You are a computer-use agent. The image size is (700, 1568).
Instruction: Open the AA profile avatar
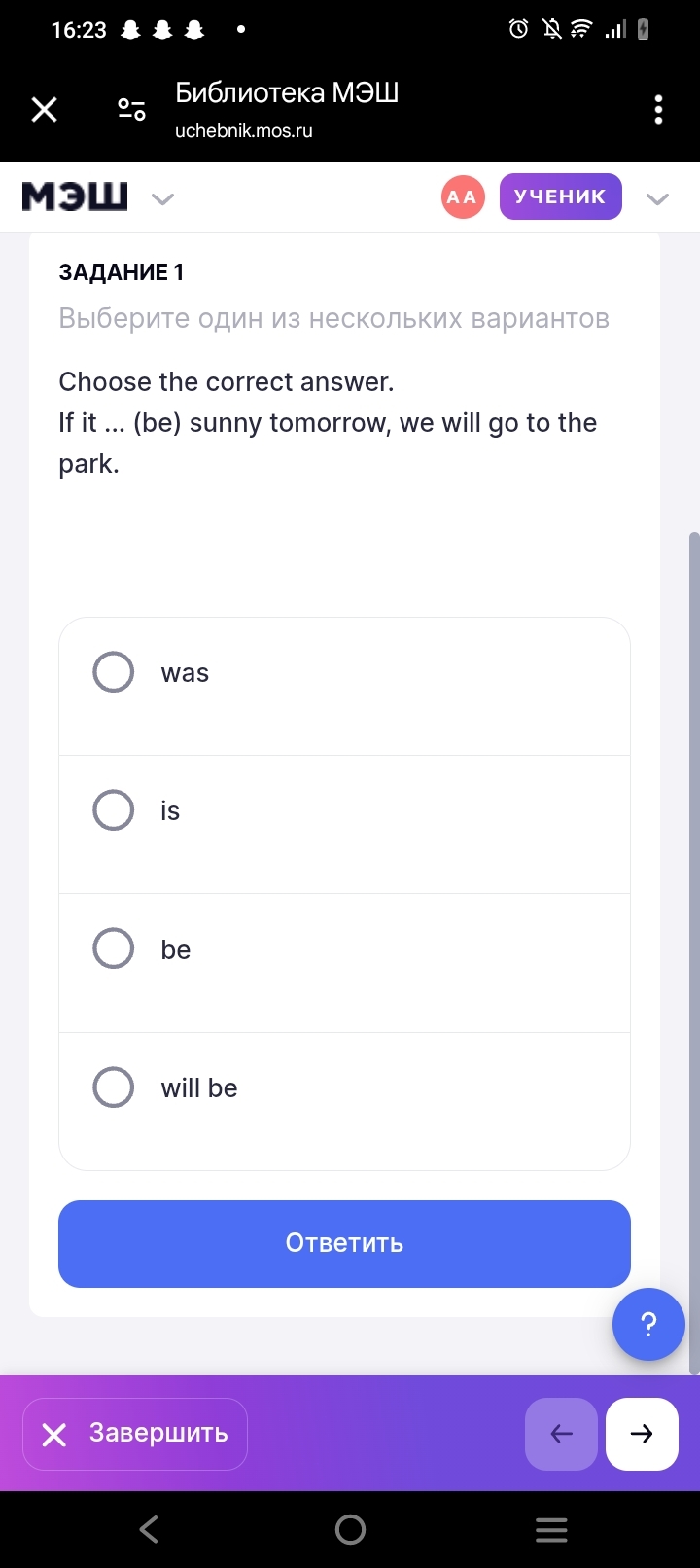click(463, 197)
